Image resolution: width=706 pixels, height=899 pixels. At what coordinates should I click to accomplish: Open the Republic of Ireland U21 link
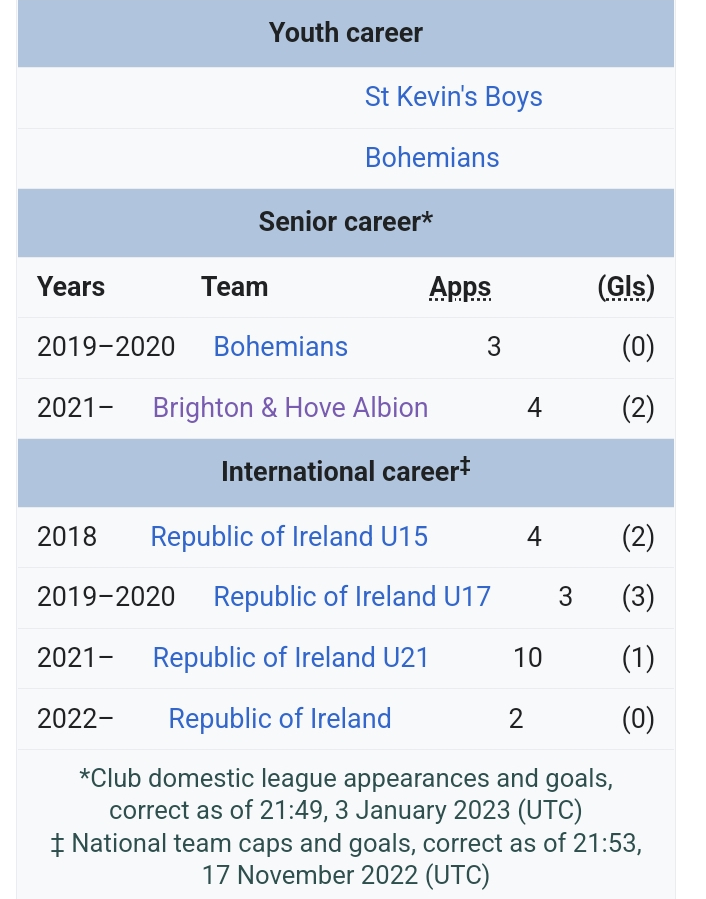tap(291, 658)
